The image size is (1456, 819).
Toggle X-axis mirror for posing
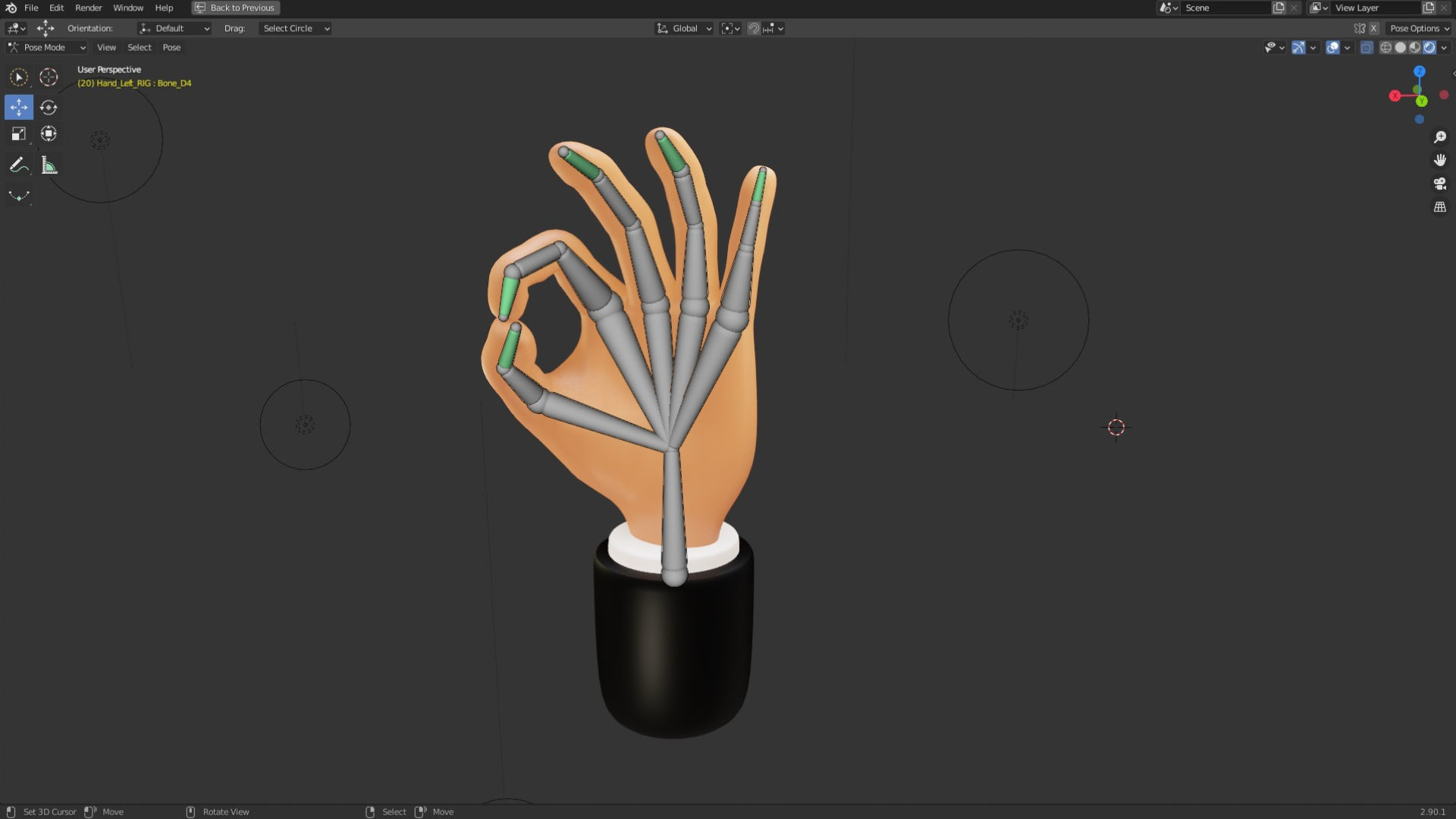1373,28
